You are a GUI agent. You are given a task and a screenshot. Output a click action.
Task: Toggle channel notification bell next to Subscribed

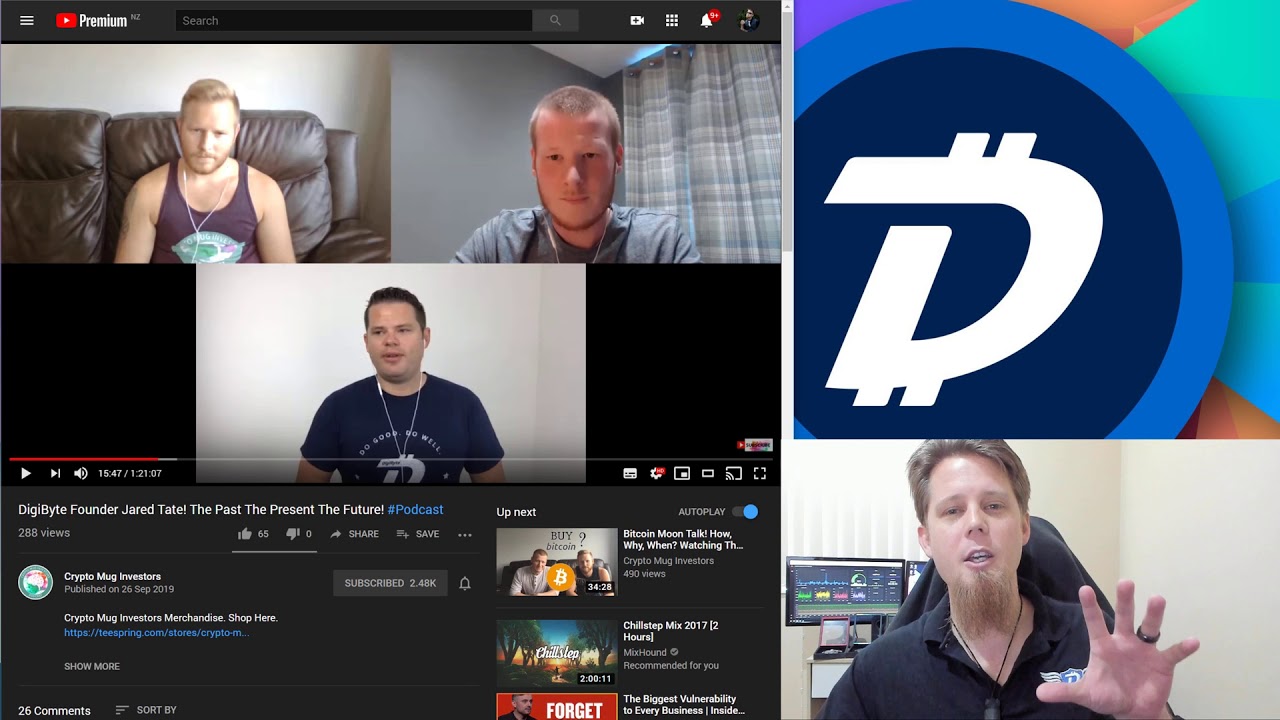[x=465, y=583]
